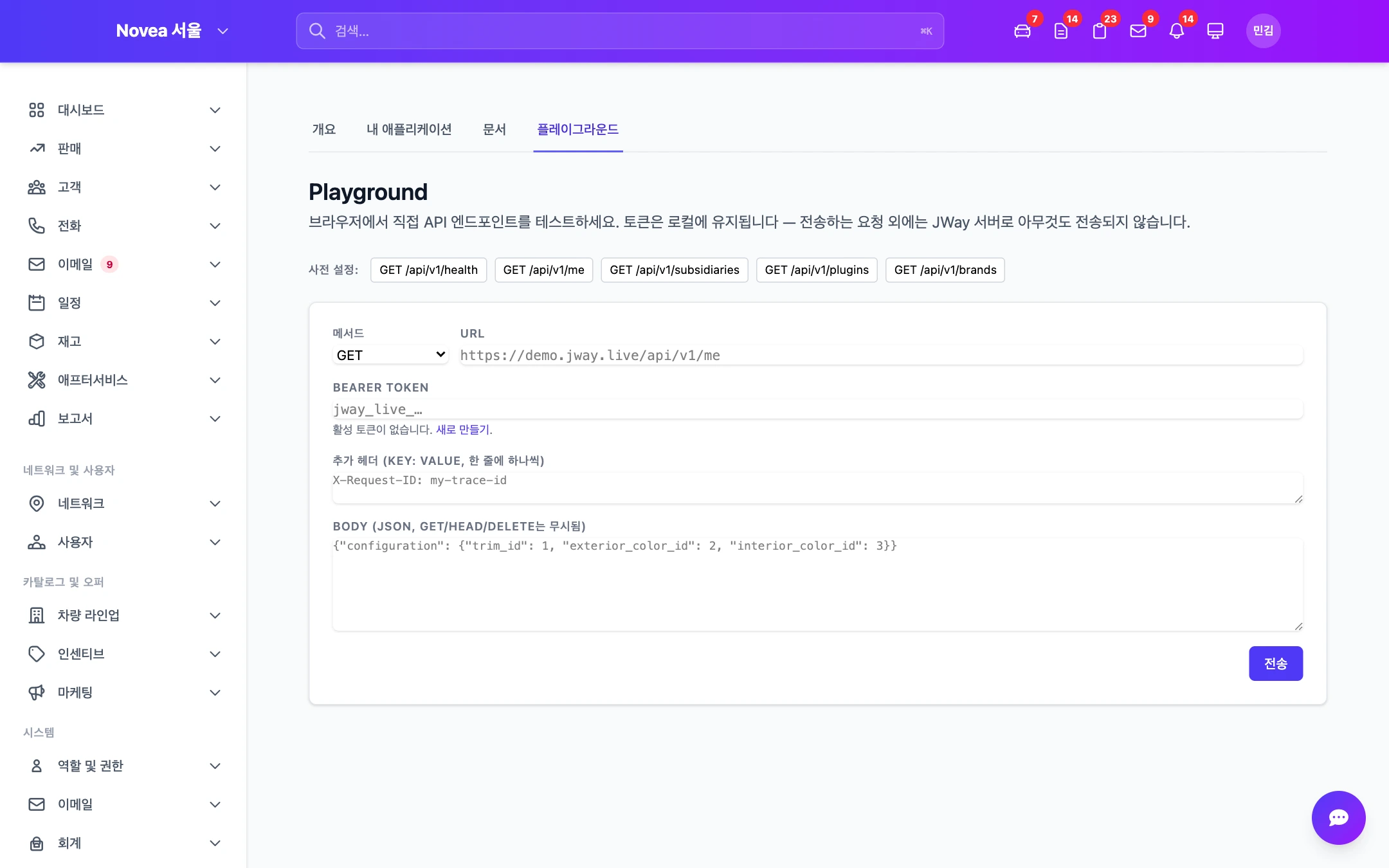This screenshot has width=1389, height=868.
Task: Switch to the 문서 tab
Action: [x=495, y=129]
